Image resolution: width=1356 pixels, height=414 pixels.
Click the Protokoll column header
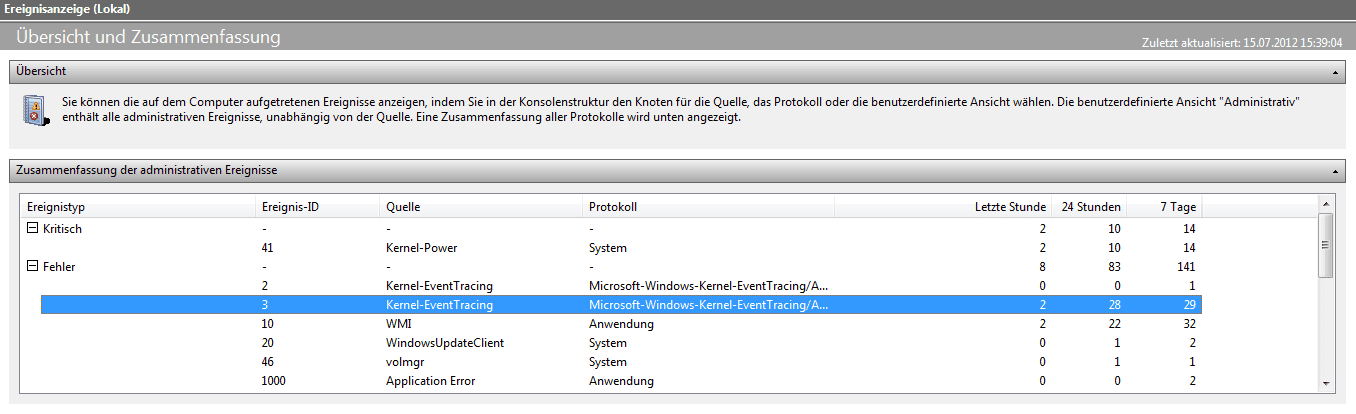[707, 207]
